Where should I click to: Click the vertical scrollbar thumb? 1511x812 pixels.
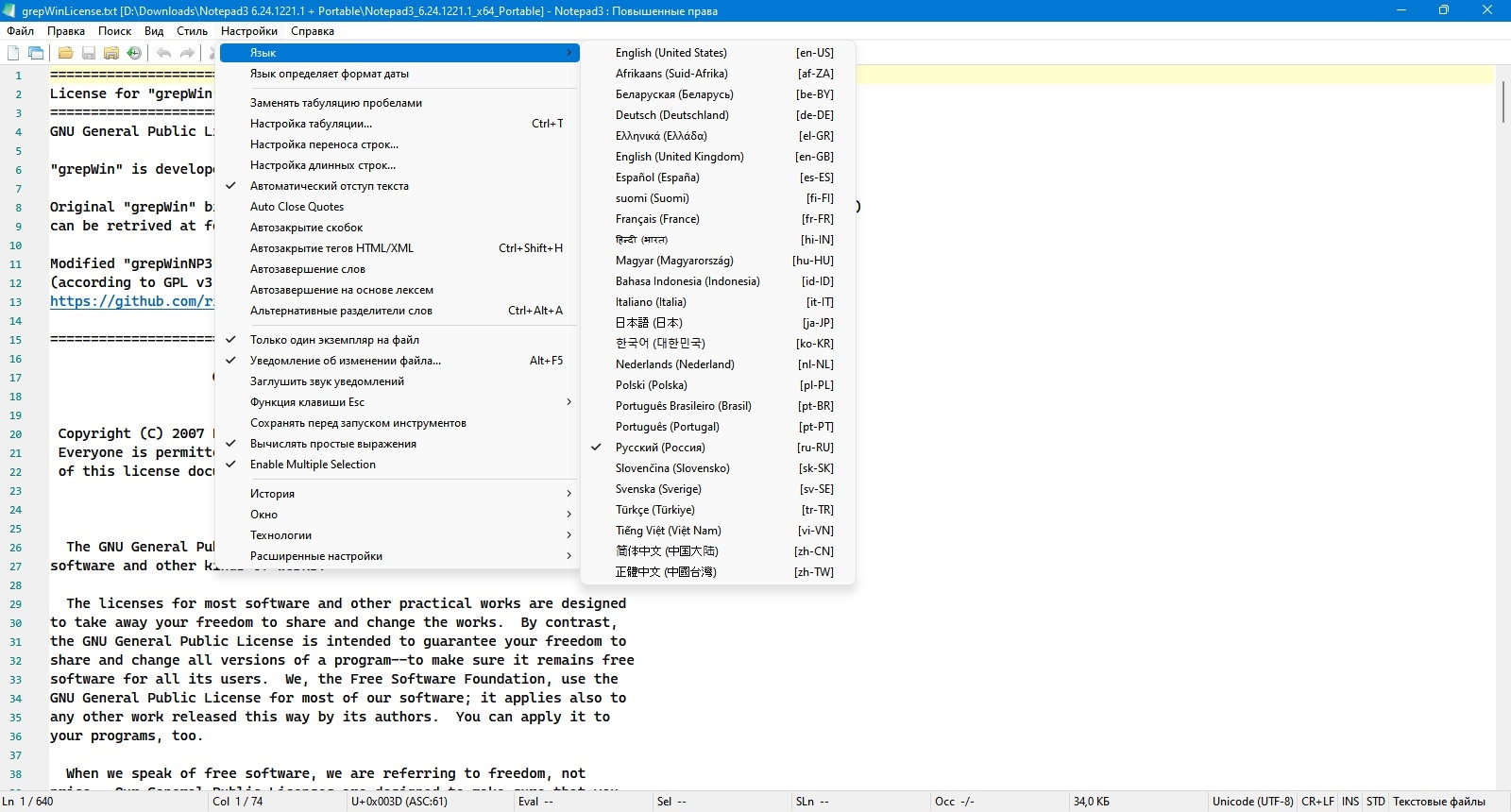1503,102
